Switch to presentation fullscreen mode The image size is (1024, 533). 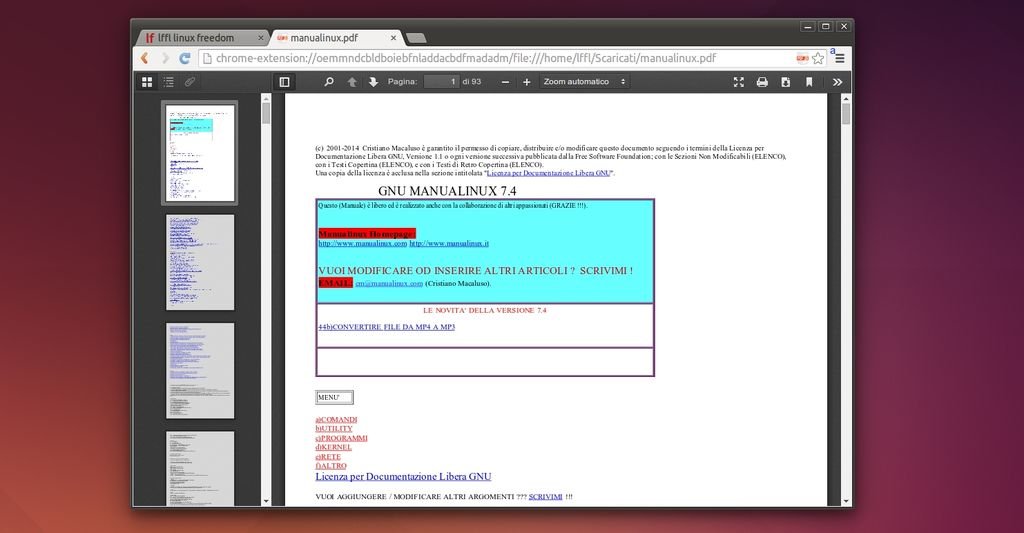click(x=739, y=82)
